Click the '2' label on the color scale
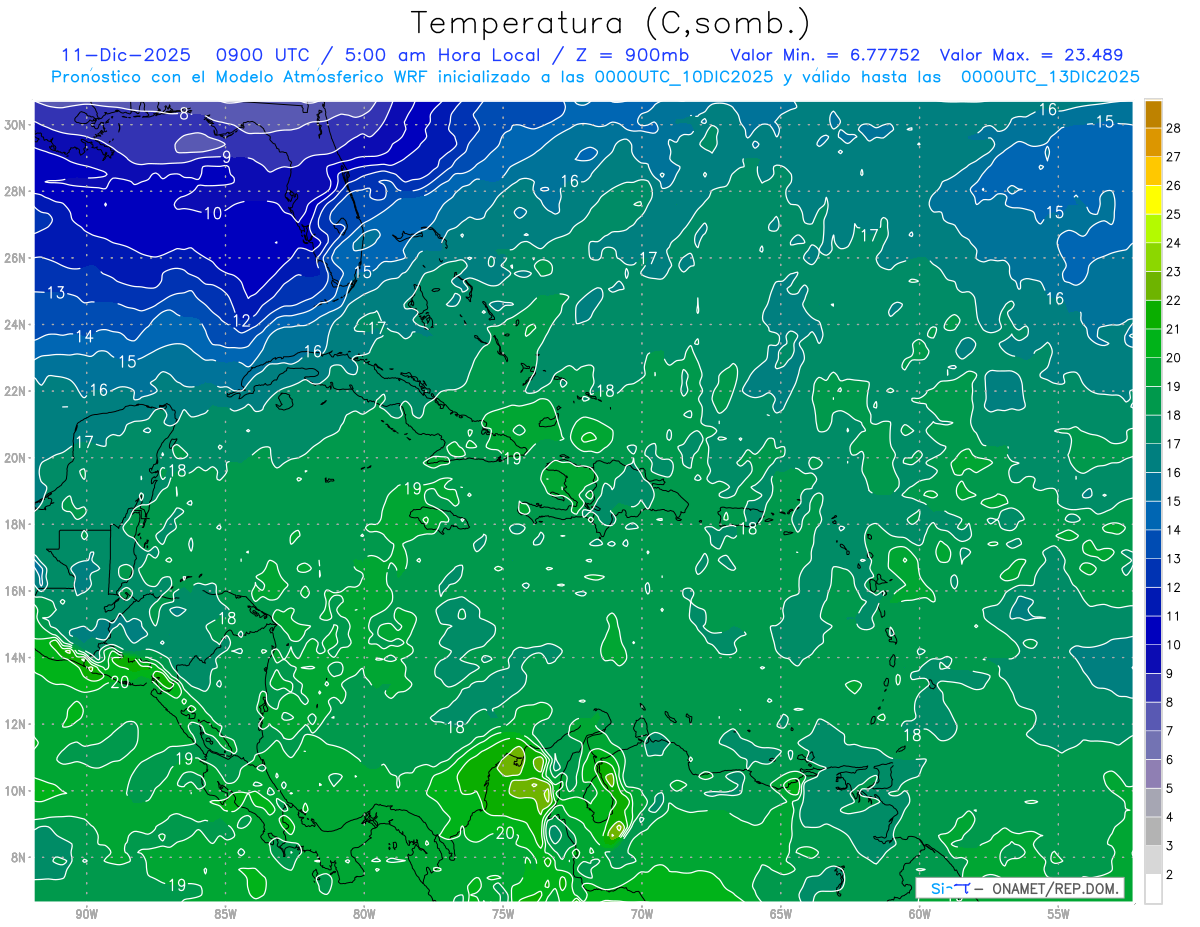Viewport: 1200px width, 927px height. pyautogui.click(x=1170, y=875)
